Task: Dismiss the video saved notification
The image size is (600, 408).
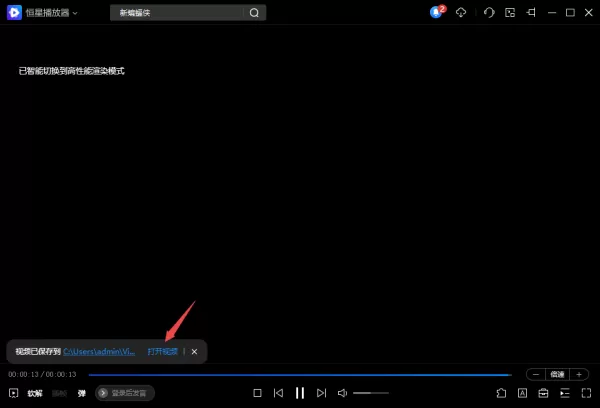Action: click(194, 351)
